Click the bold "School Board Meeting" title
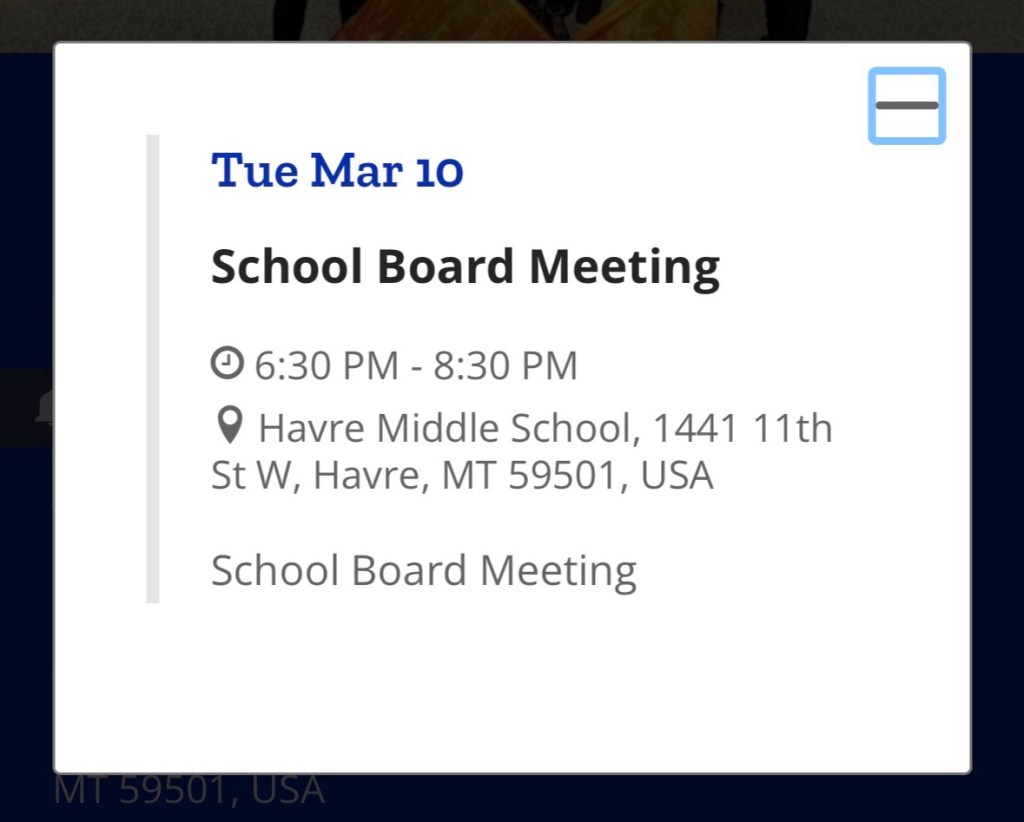 click(x=465, y=267)
